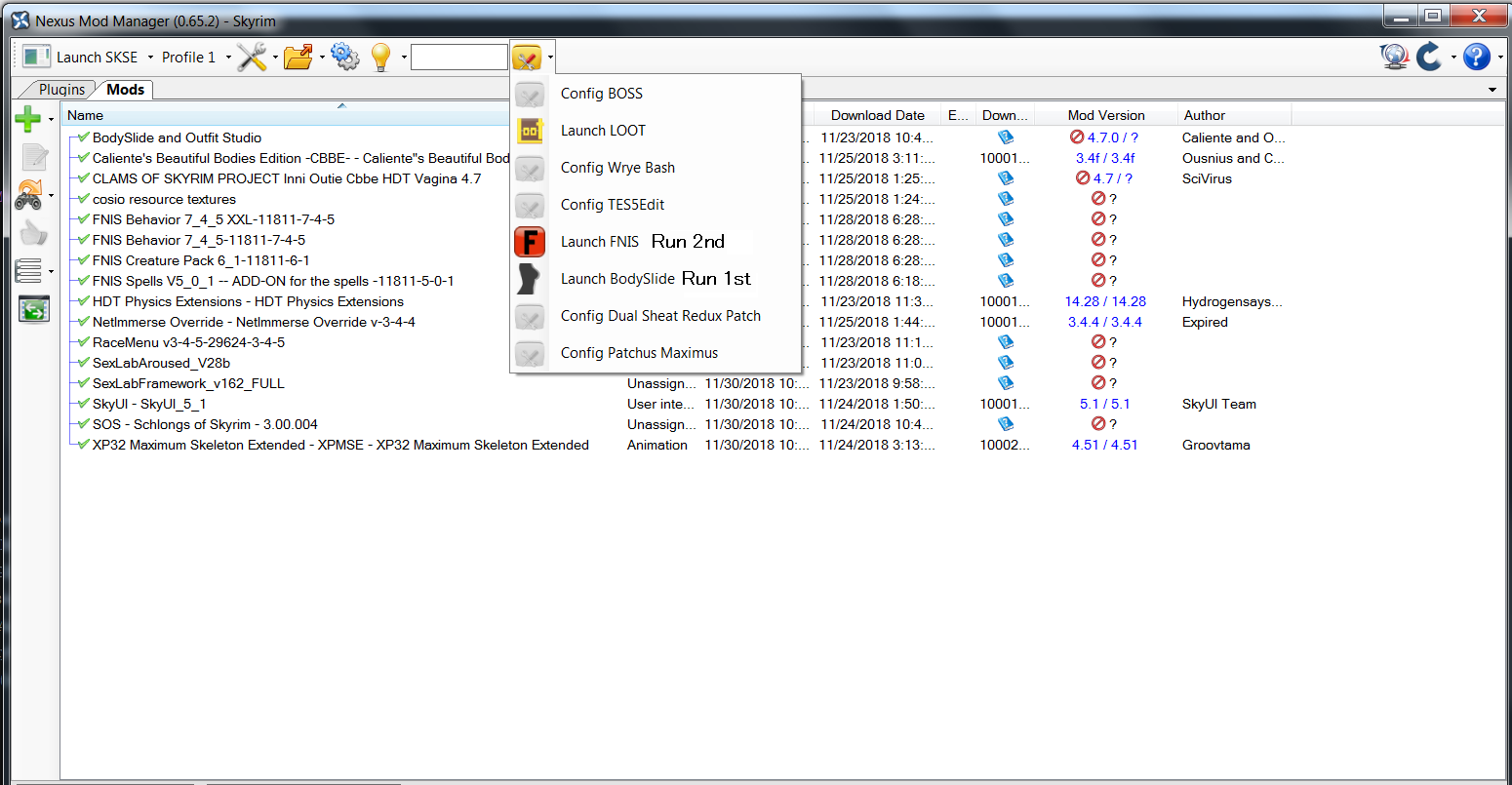Toggle checkmark for FNIS Creature Pack
Image resolution: width=1512 pixels, height=785 pixels.
[x=83, y=260]
